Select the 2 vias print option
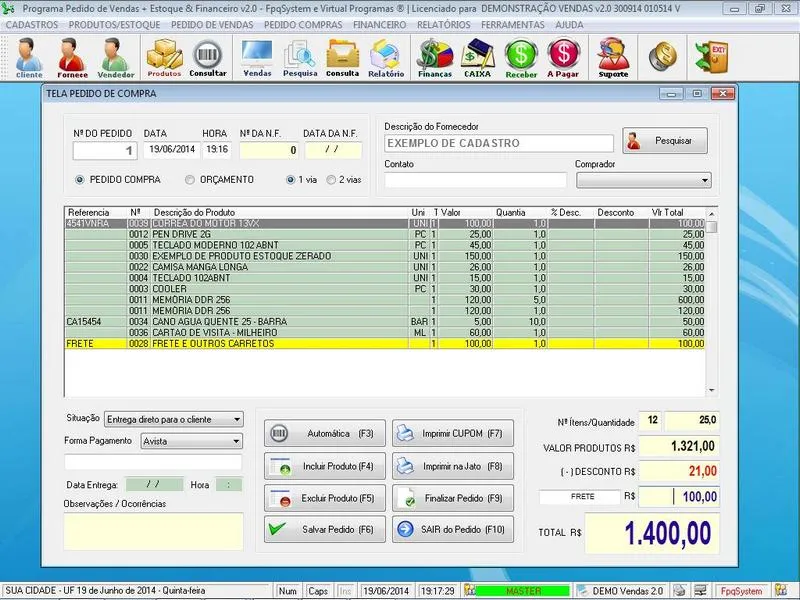The height and width of the screenshot is (600, 800). point(331,180)
